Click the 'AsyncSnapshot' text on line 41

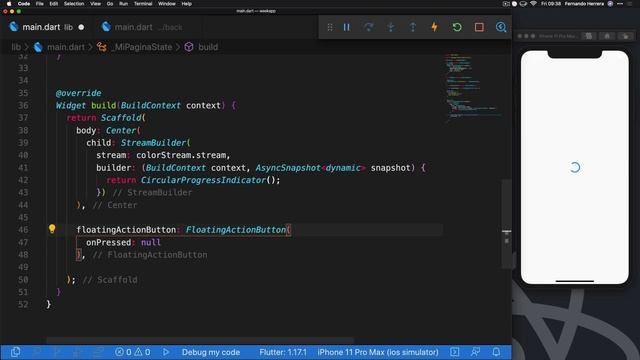point(288,168)
